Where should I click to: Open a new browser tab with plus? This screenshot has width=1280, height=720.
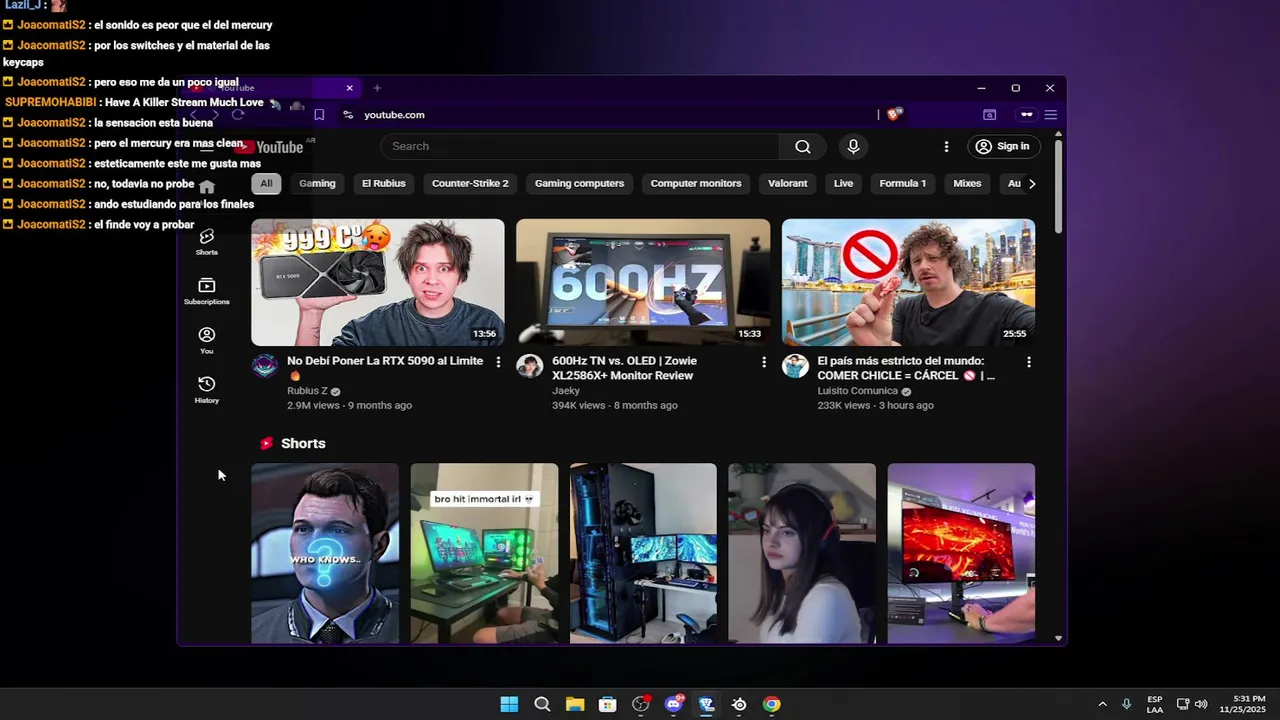pyautogui.click(x=377, y=88)
